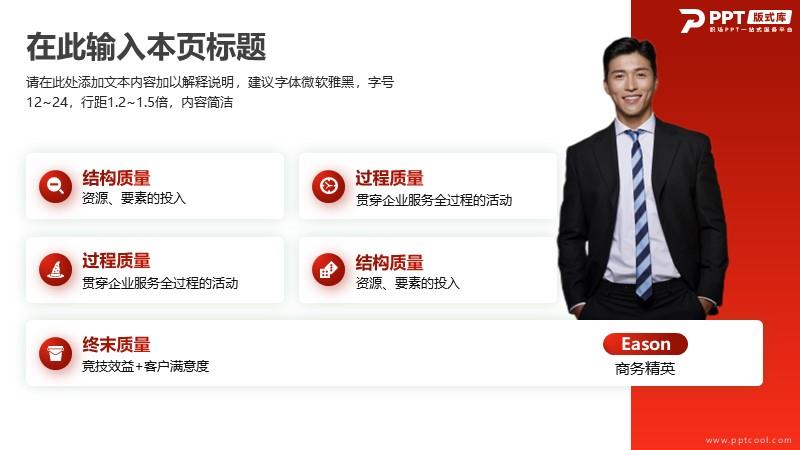Open the www.pptcool.com link at bottom right

pos(748,440)
